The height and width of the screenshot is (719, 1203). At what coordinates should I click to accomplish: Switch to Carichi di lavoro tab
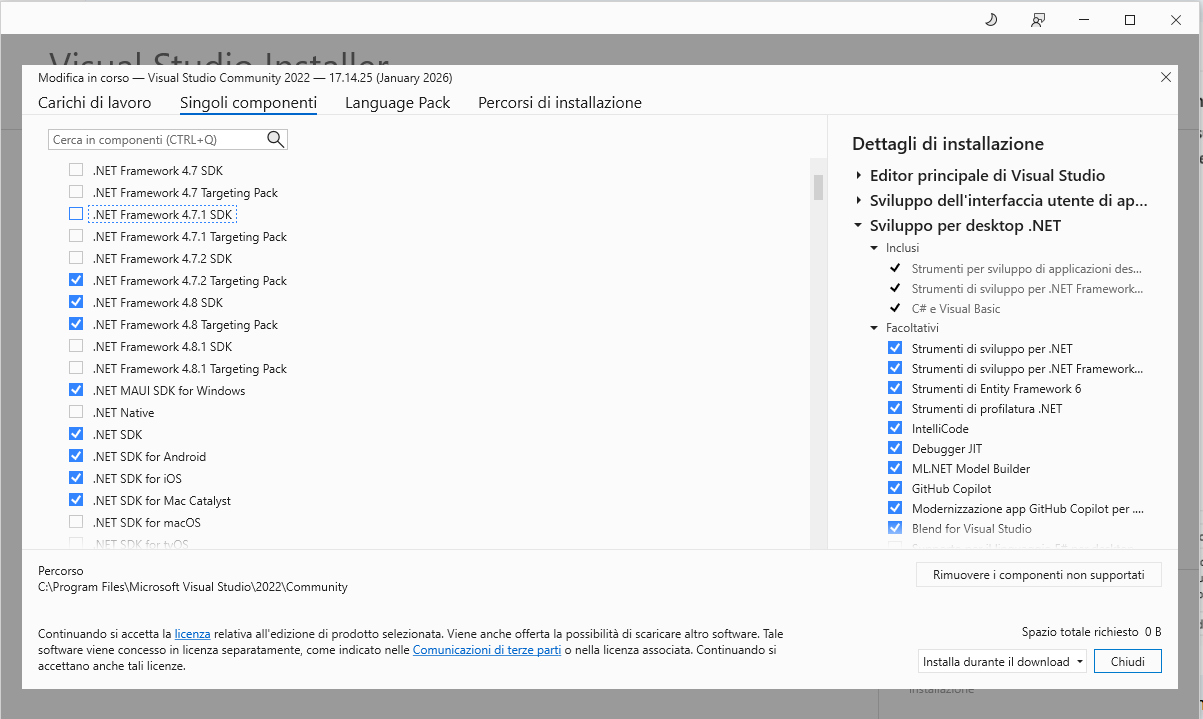[95, 103]
